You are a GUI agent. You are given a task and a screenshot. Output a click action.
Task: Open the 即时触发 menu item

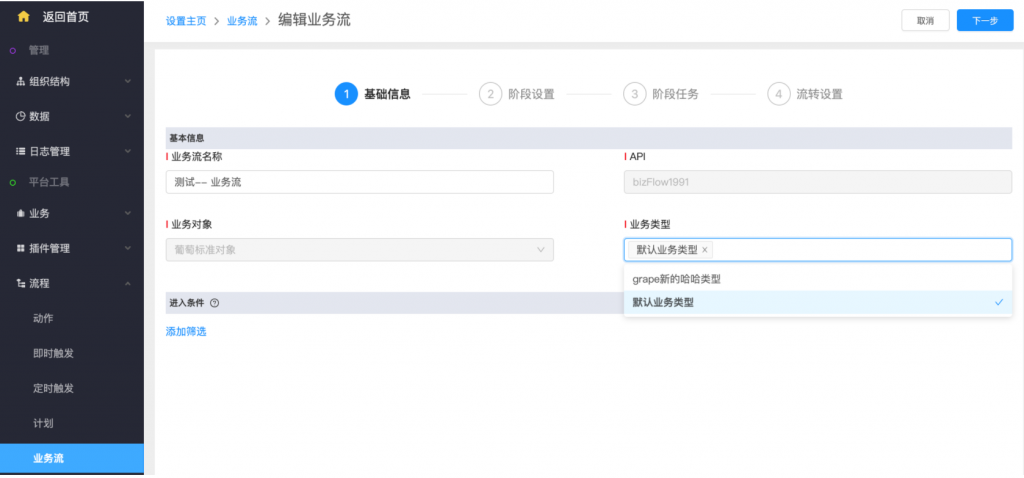[53, 353]
